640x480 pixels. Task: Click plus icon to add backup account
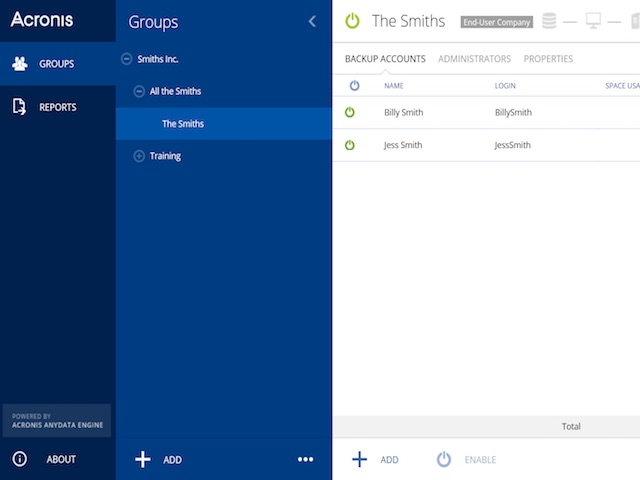[x=360, y=460]
